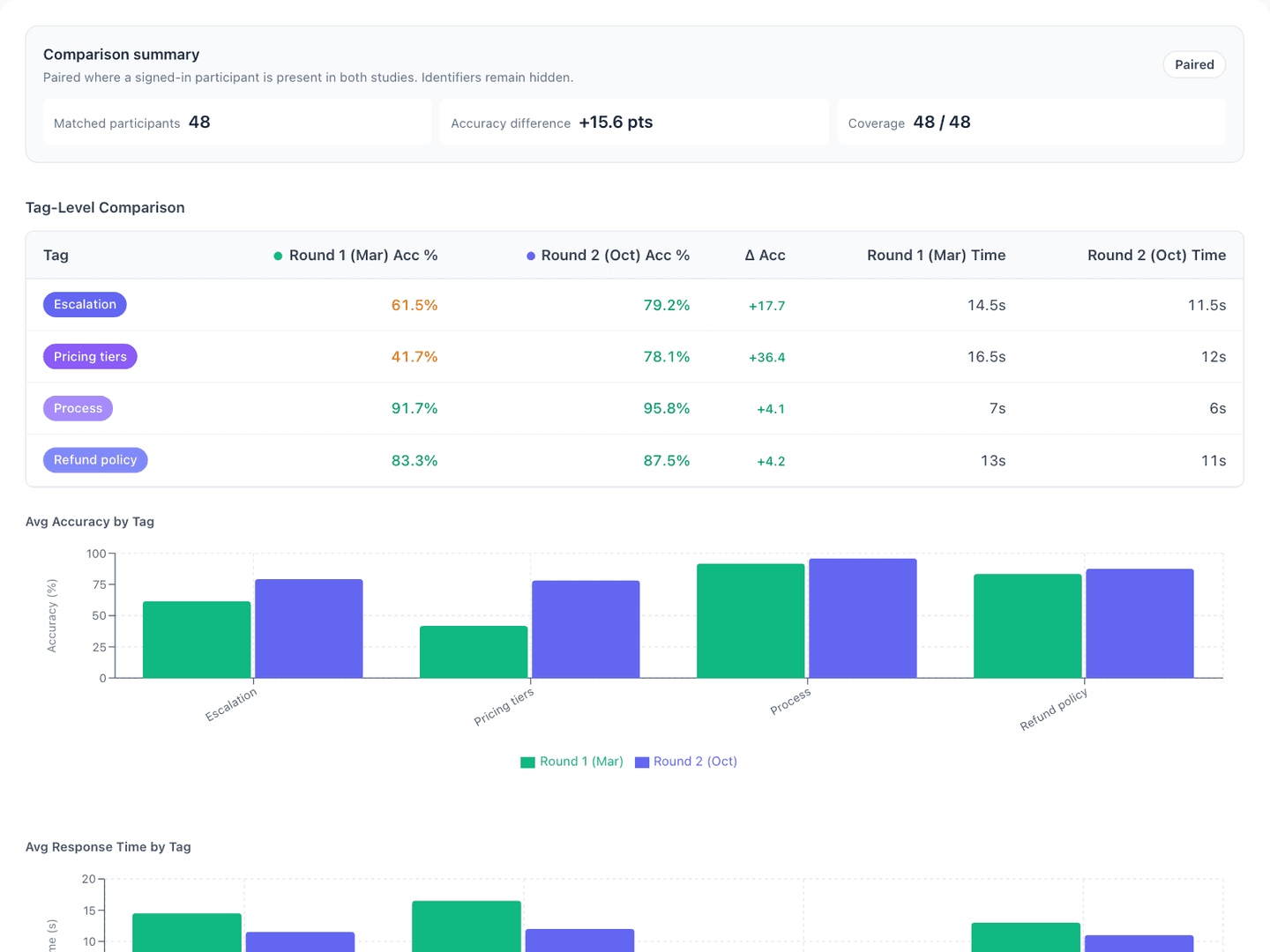This screenshot has width=1270, height=952.
Task: Click the 91.7% cell in the Process row
Action: [x=415, y=408]
